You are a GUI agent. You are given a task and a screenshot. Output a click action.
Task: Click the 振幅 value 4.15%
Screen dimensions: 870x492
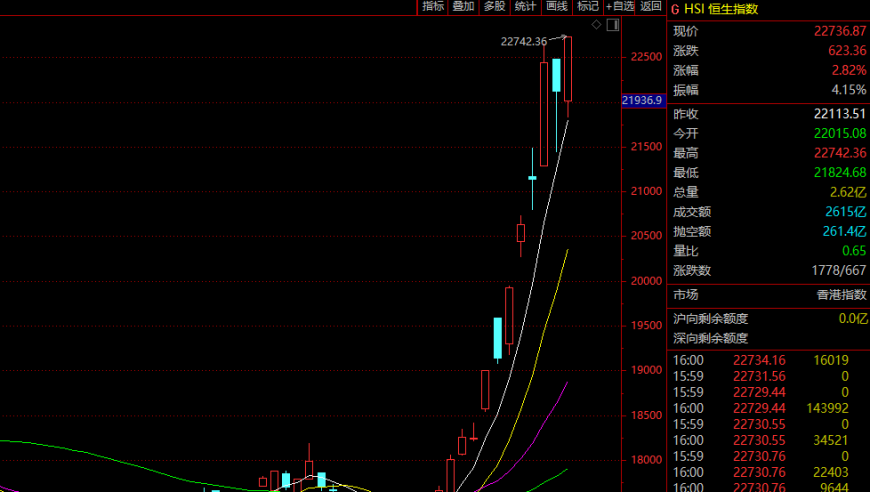coord(849,90)
